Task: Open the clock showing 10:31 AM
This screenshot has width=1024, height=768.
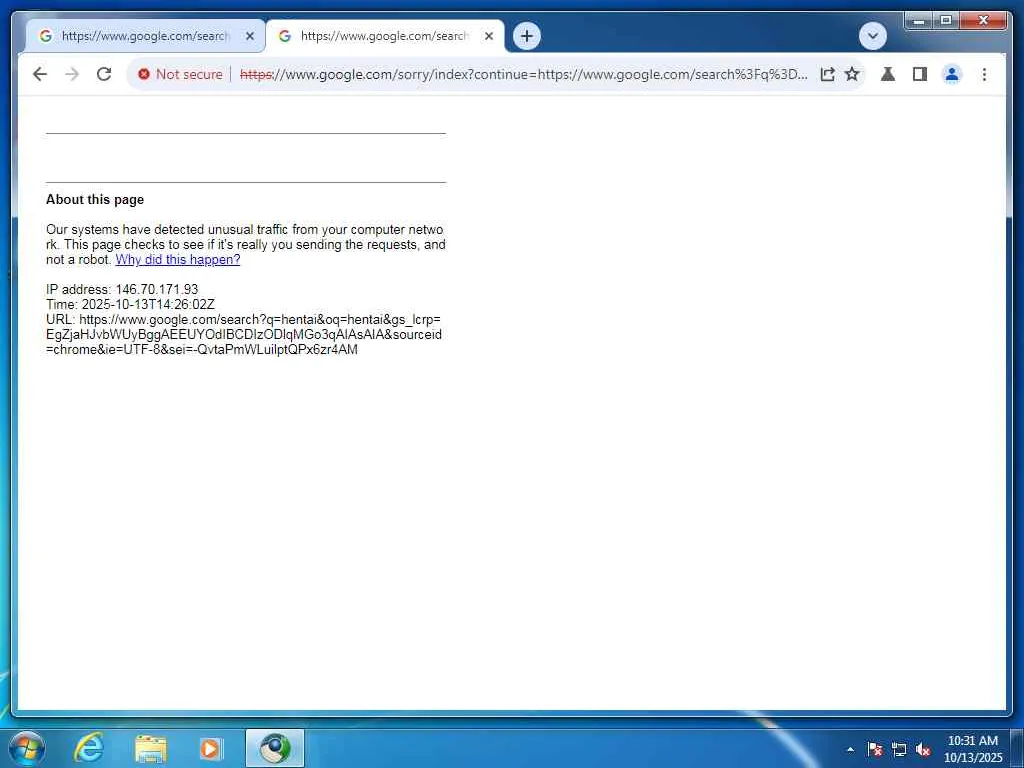Action: pos(972,749)
